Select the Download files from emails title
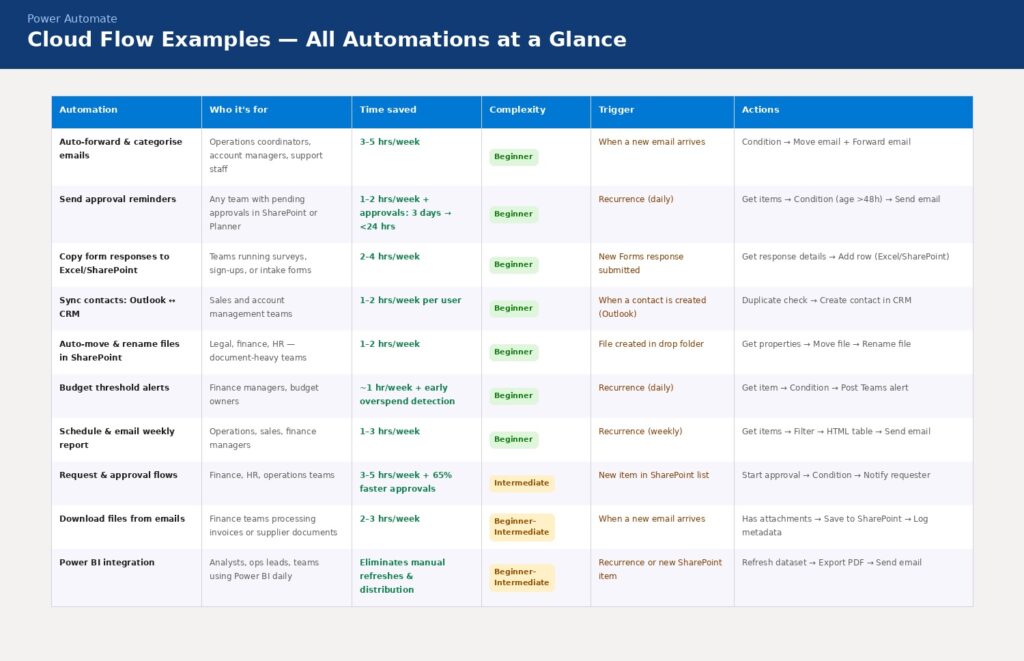 point(122,519)
